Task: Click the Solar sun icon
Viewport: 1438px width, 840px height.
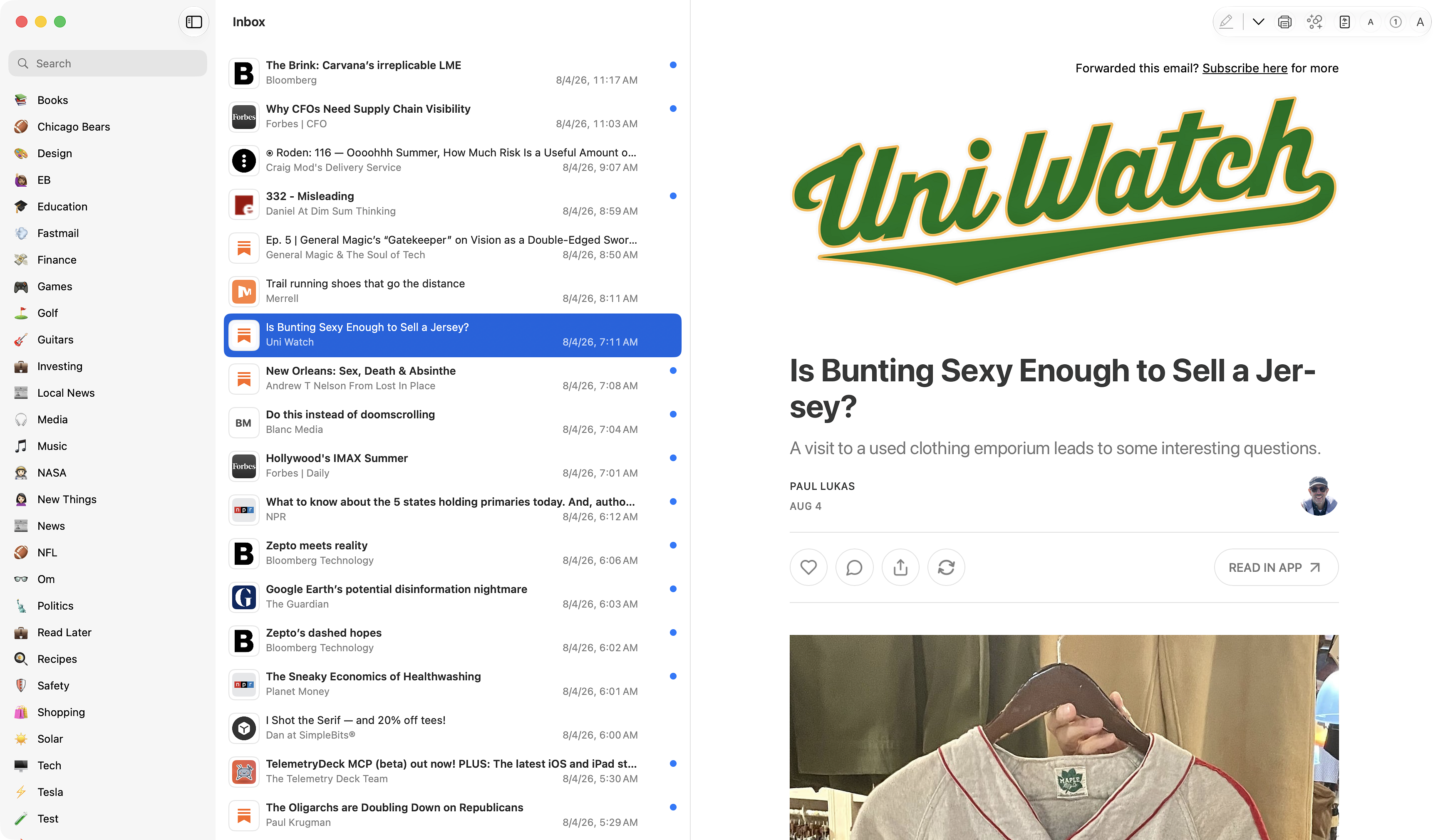Action: tap(21, 739)
